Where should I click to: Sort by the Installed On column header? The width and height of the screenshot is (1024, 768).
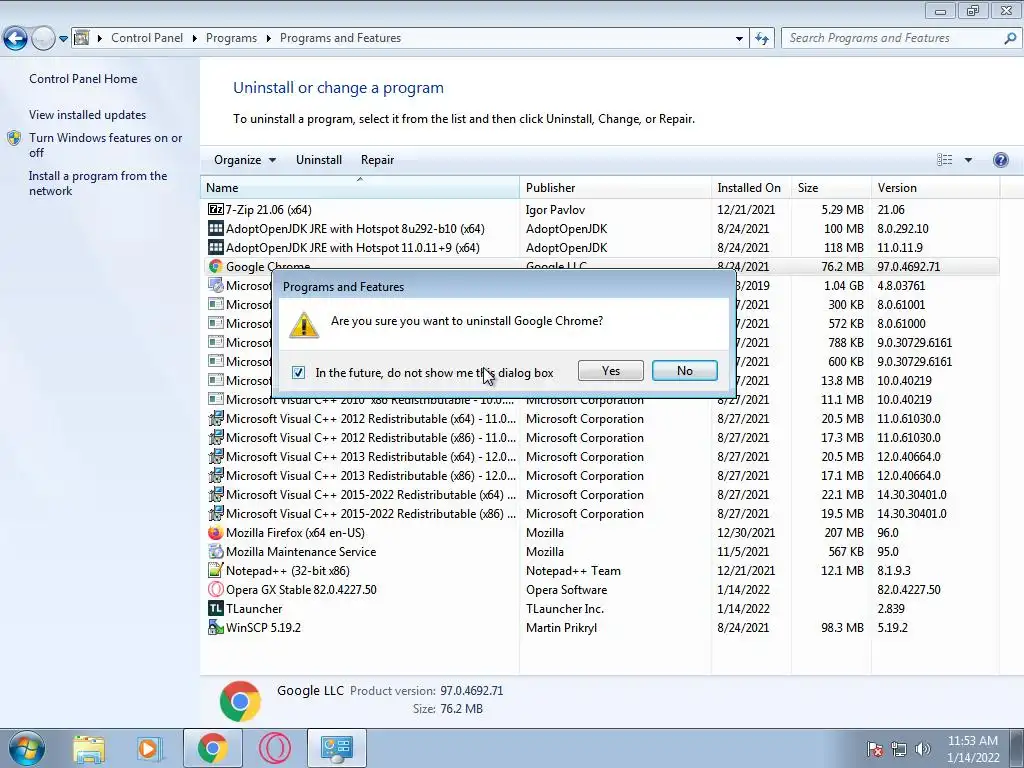tap(751, 187)
